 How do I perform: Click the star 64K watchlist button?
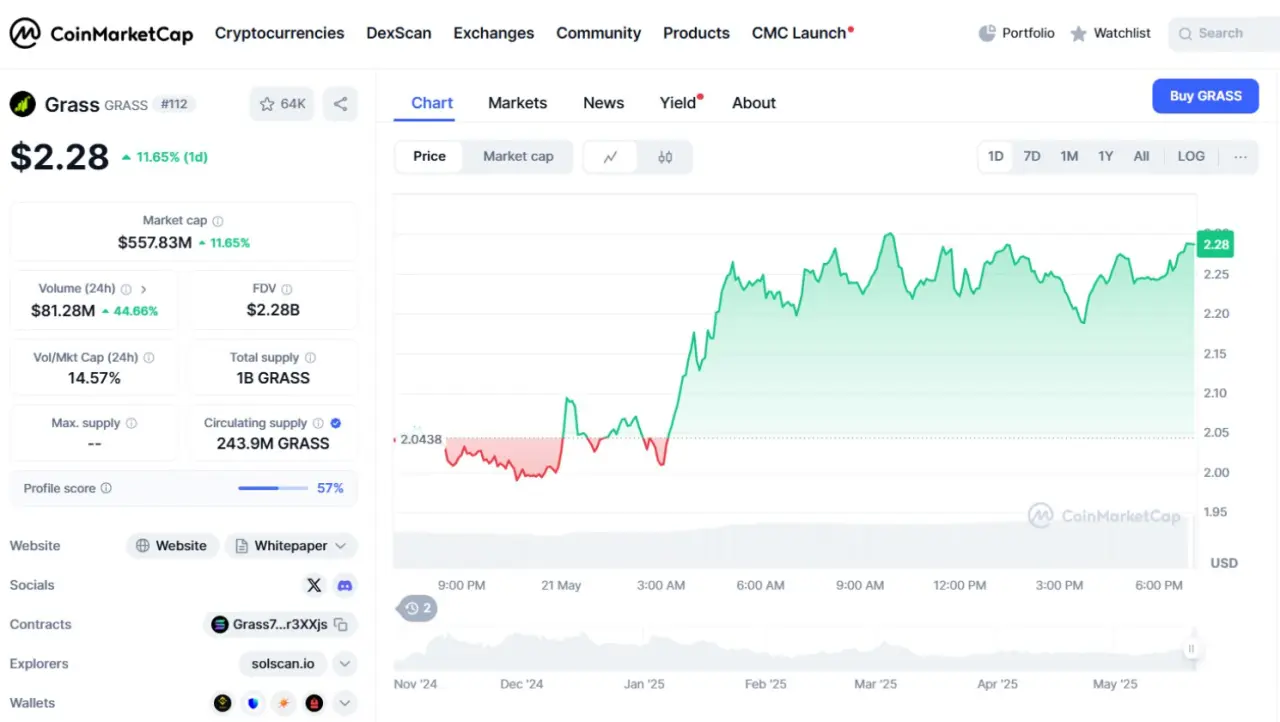(282, 104)
